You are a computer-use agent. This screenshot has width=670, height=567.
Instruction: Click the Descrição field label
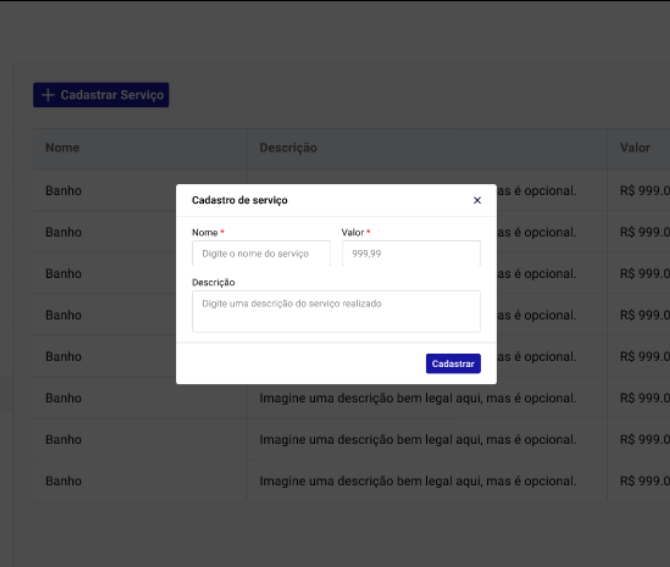coord(213,282)
